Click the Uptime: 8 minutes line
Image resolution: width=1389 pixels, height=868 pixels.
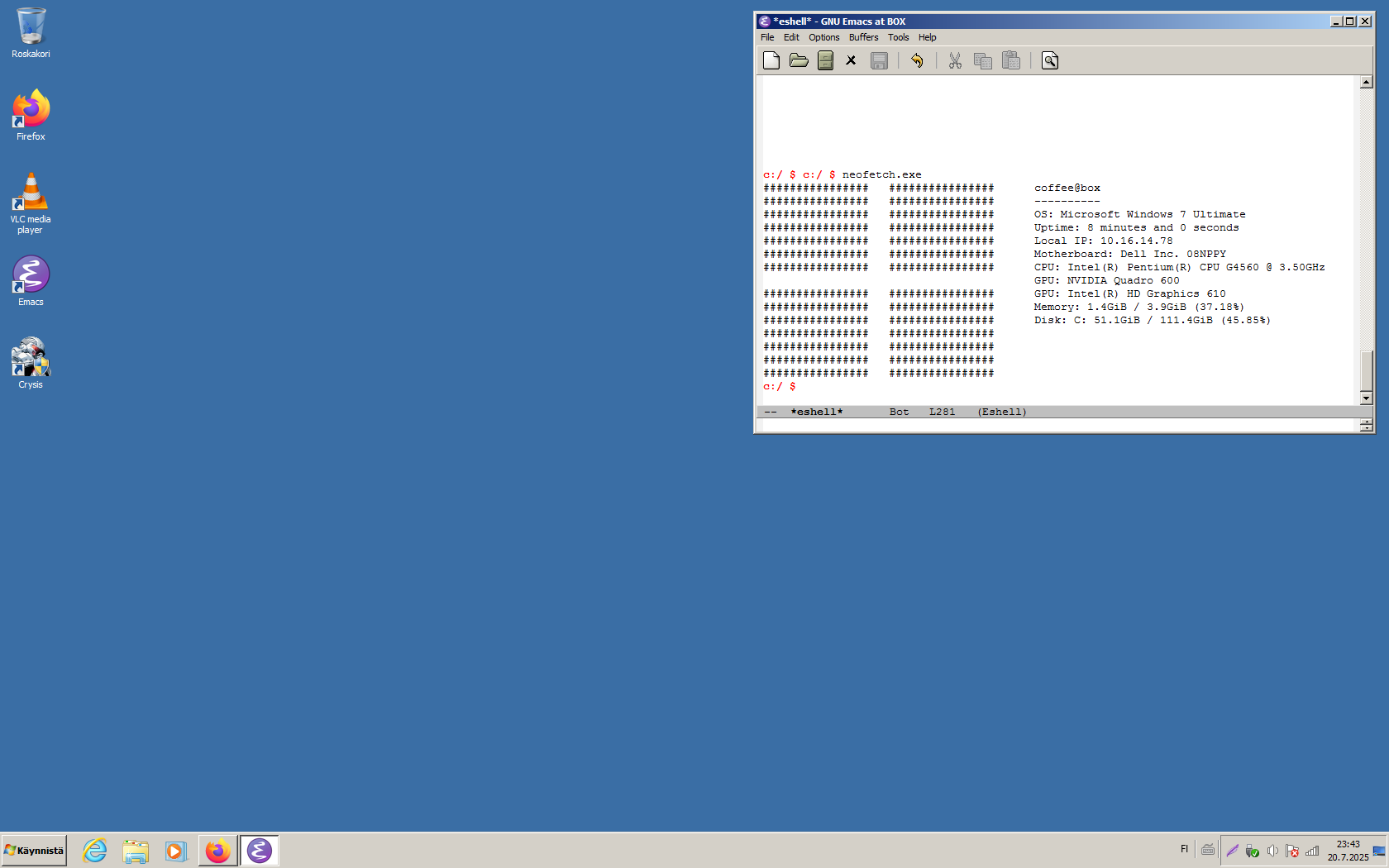pyautogui.click(x=1136, y=227)
